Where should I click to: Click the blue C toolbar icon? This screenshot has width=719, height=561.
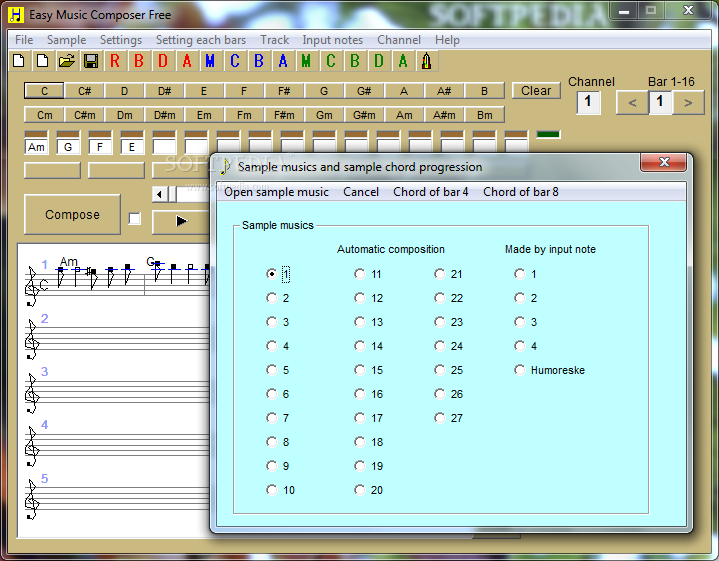[235, 61]
